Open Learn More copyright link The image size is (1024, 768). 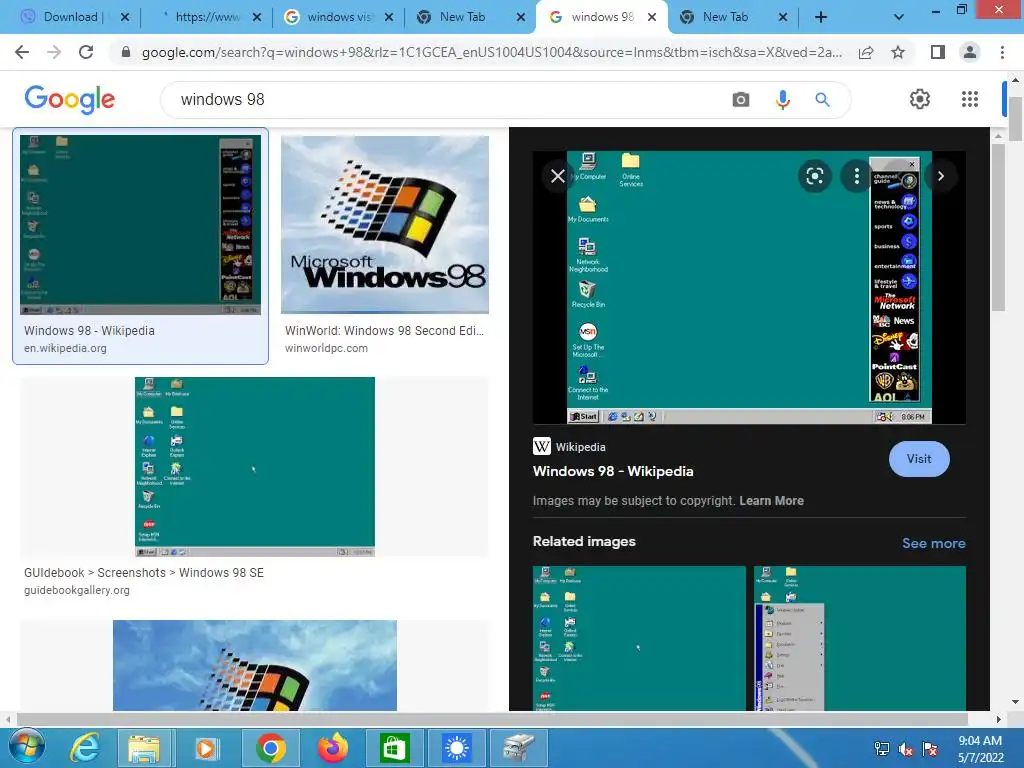[771, 501]
